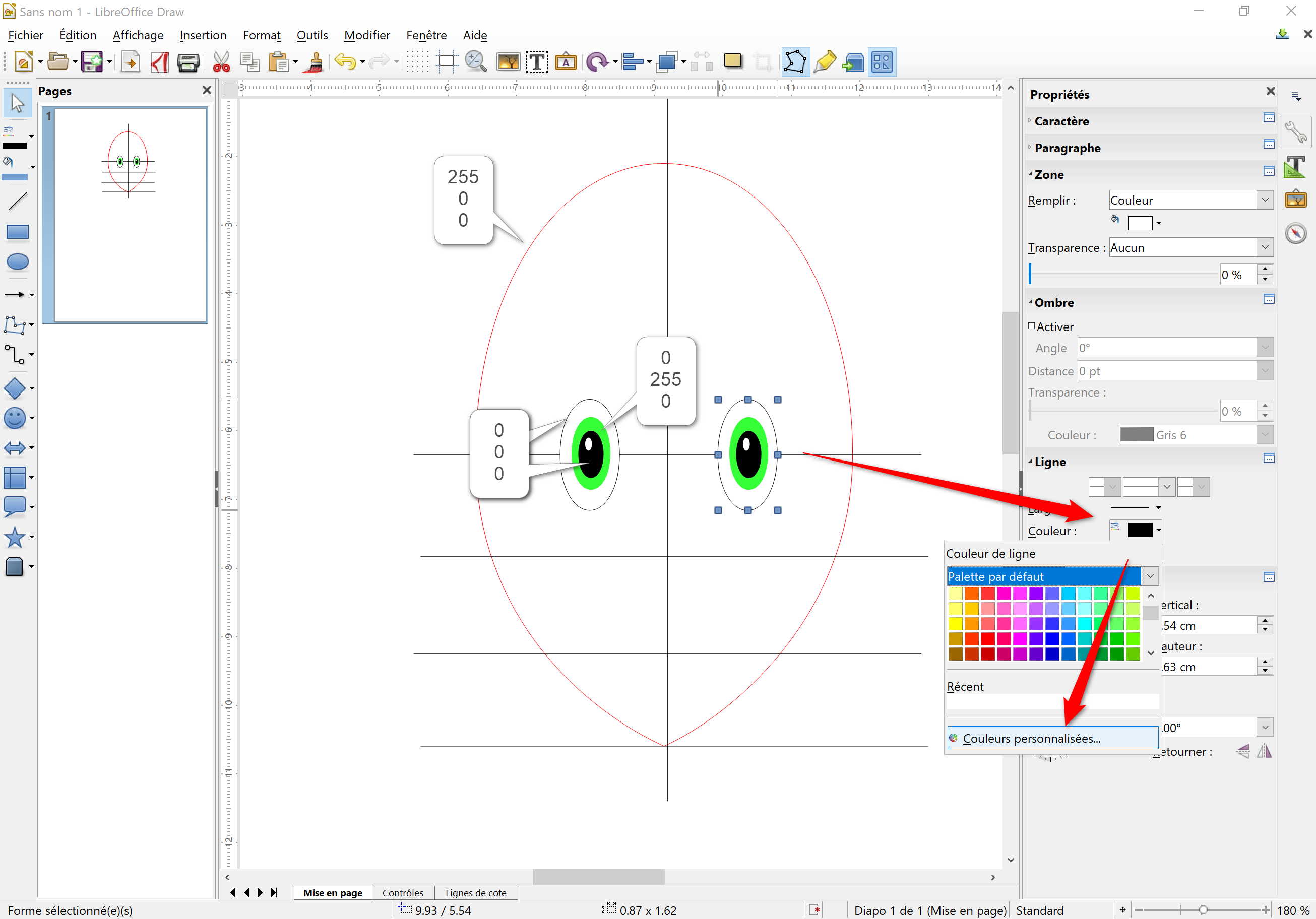Close the Propriétés sidebar

click(x=1270, y=92)
